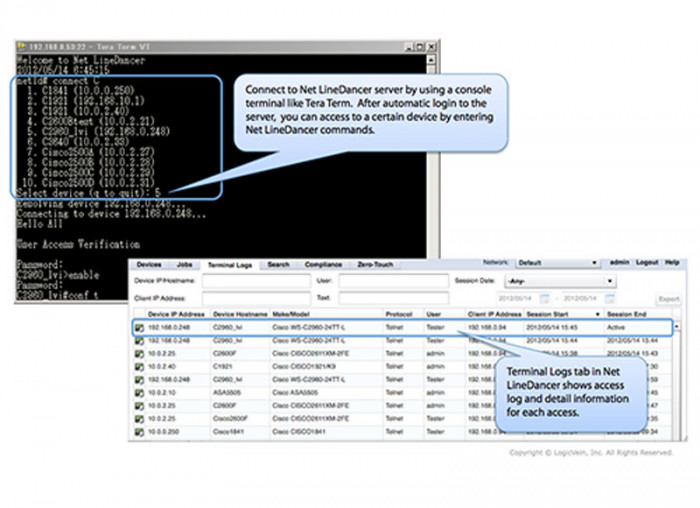Image resolution: width=700 pixels, height=508 pixels.
Task: Switch to the Jobs tab
Action: click(184, 265)
